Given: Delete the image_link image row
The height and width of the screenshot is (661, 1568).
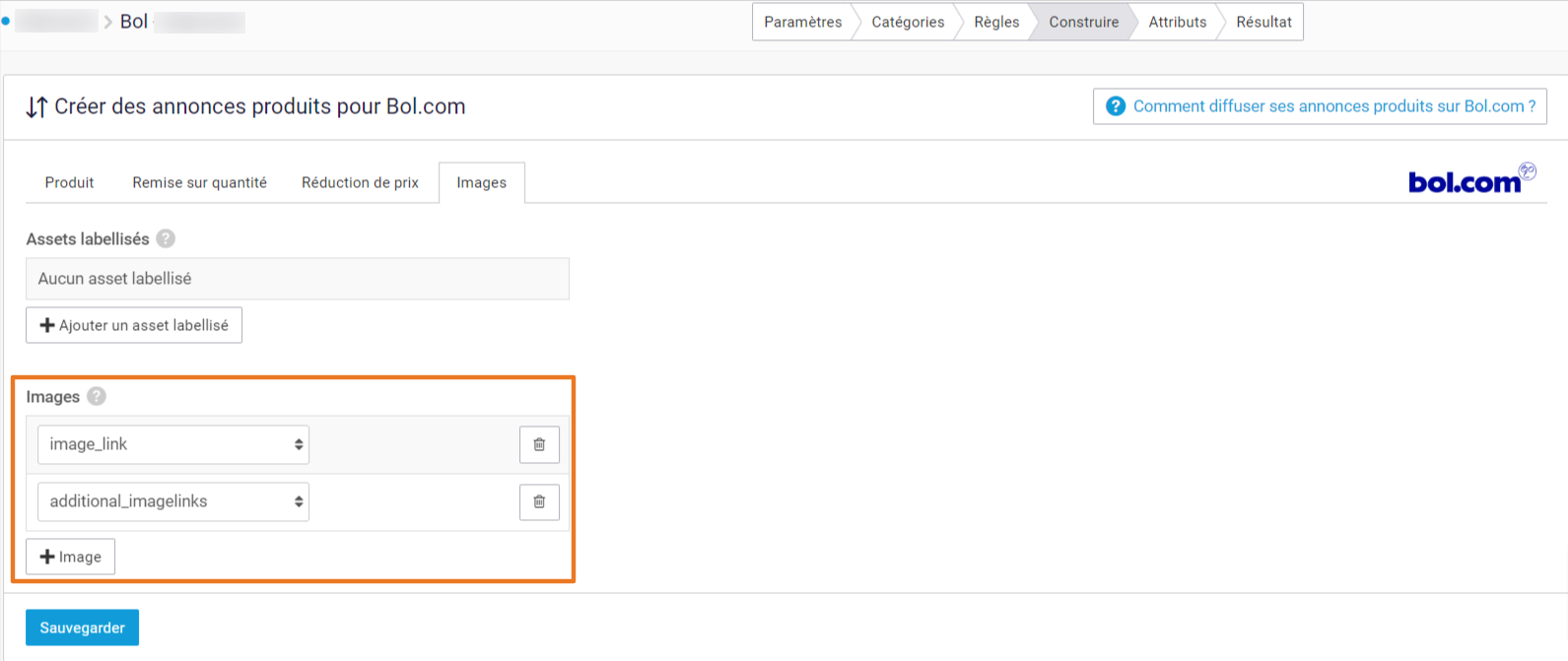Looking at the screenshot, I should (539, 444).
